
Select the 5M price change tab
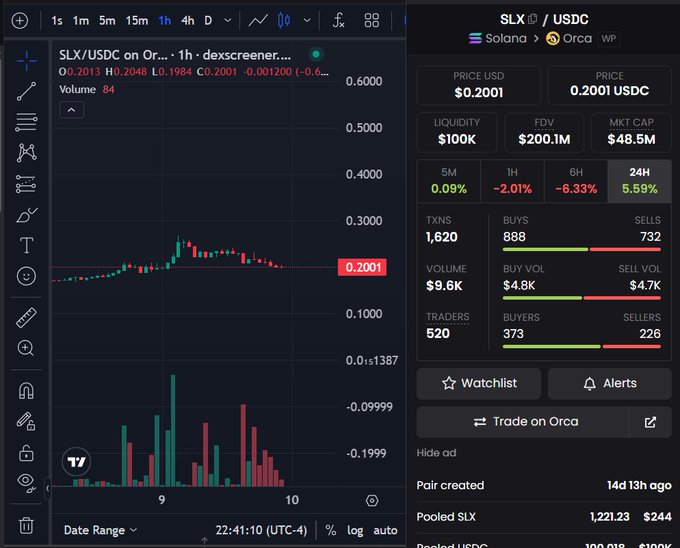[449, 181]
